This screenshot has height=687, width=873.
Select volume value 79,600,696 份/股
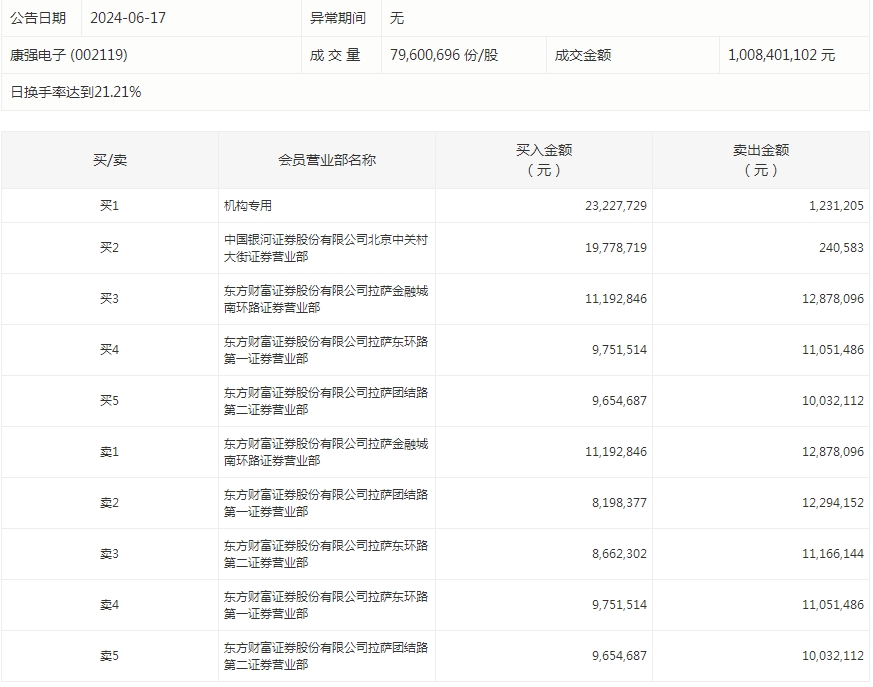coord(444,55)
